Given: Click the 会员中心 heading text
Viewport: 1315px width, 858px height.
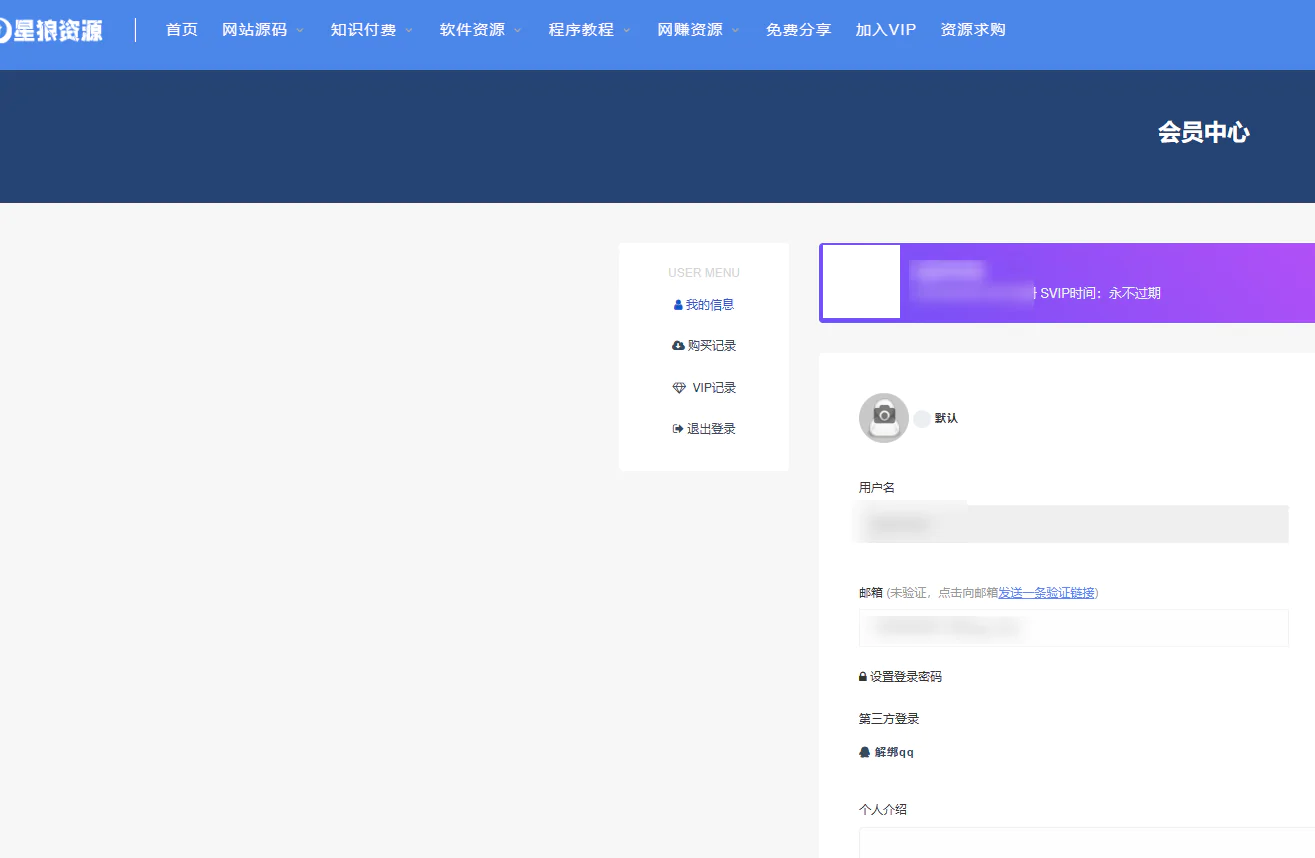Looking at the screenshot, I should click(x=1204, y=133).
